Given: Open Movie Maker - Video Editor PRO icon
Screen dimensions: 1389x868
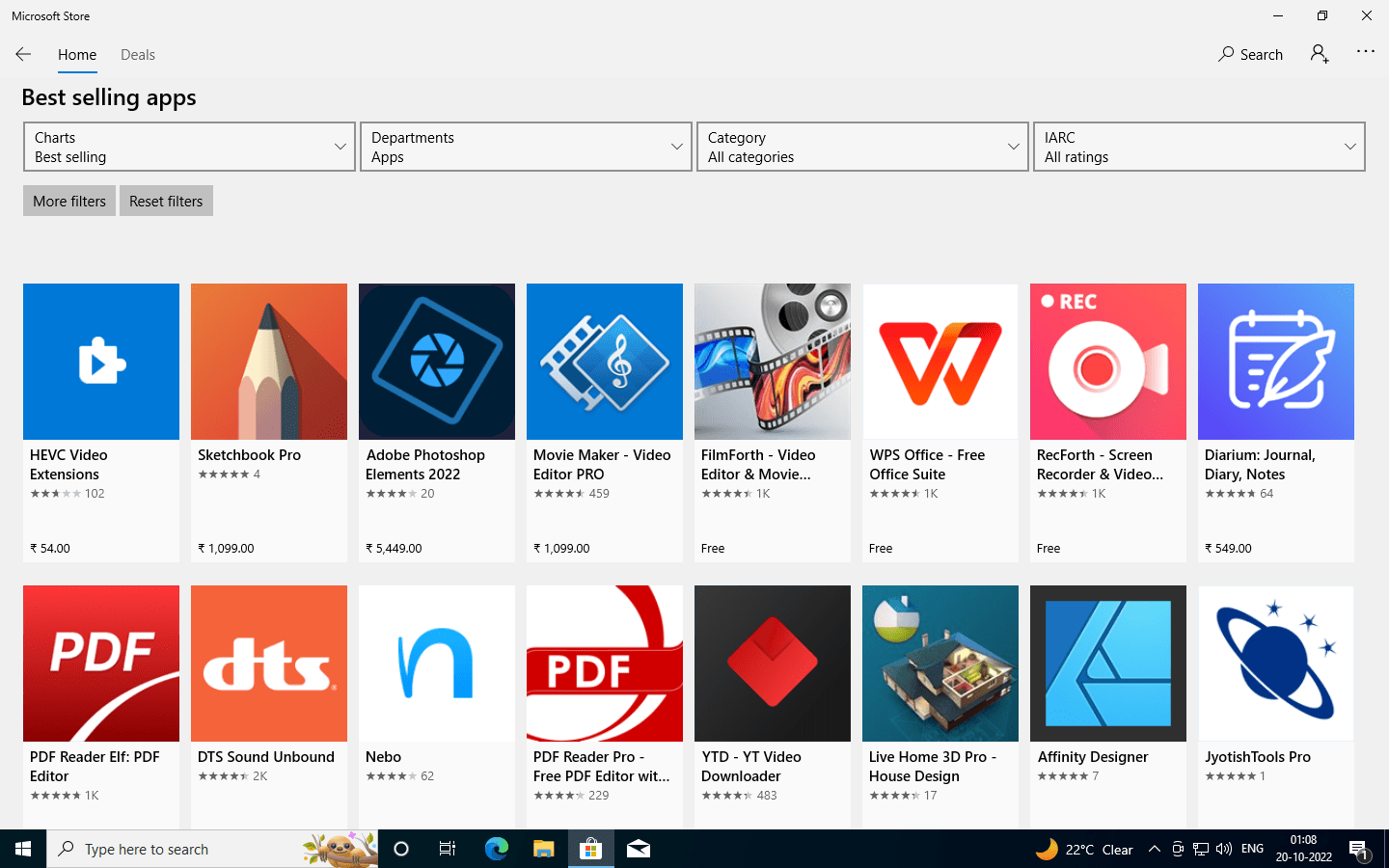Looking at the screenshot, I should click(605, 362).
